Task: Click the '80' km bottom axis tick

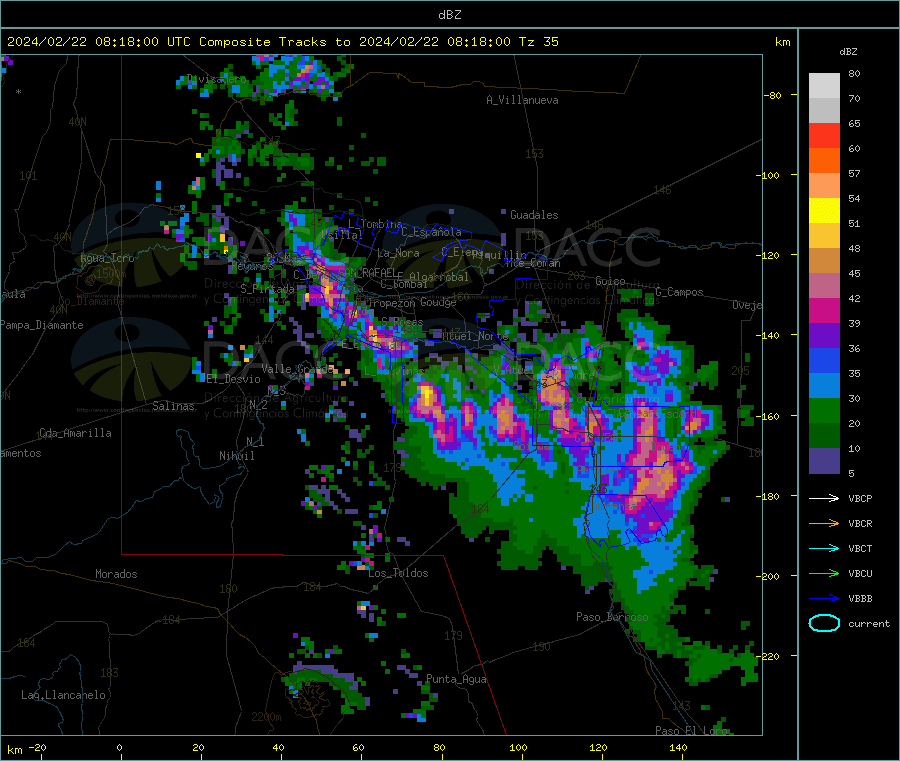Action: click(439, 747)
